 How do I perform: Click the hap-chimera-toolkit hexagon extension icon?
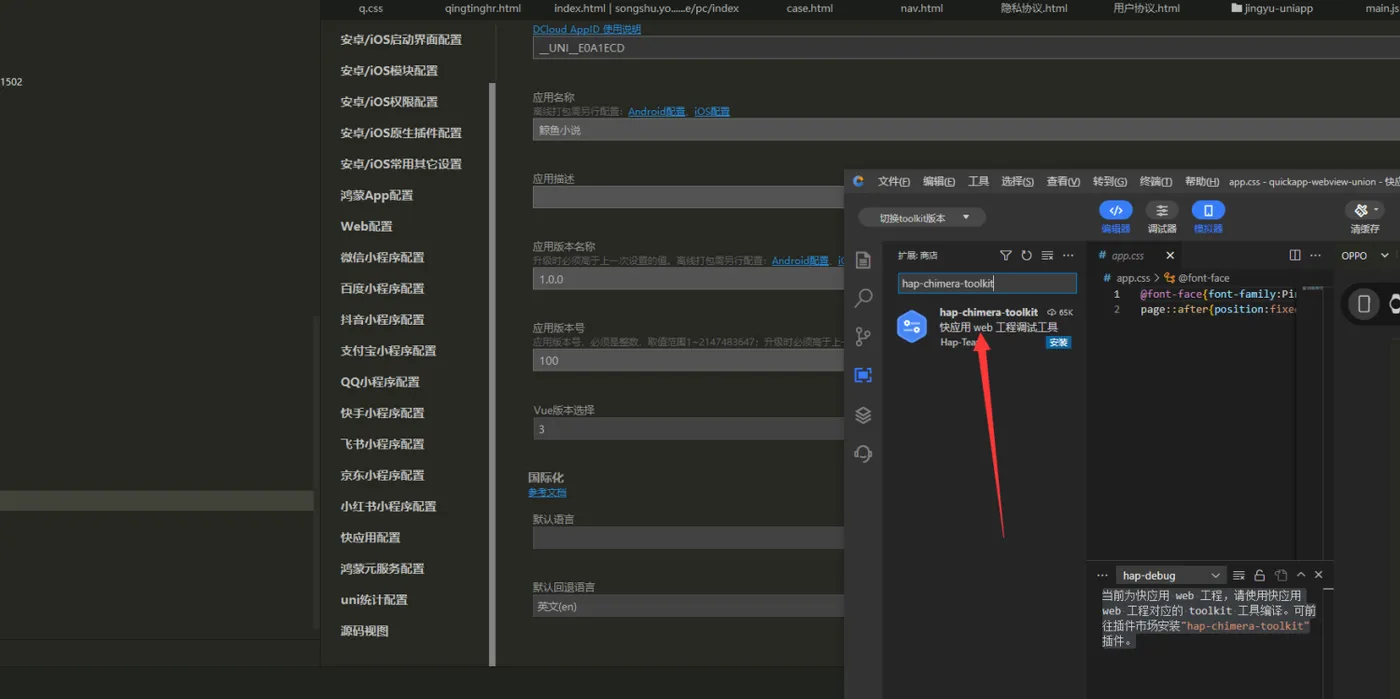pyautogui.click(x=912, y=327)
